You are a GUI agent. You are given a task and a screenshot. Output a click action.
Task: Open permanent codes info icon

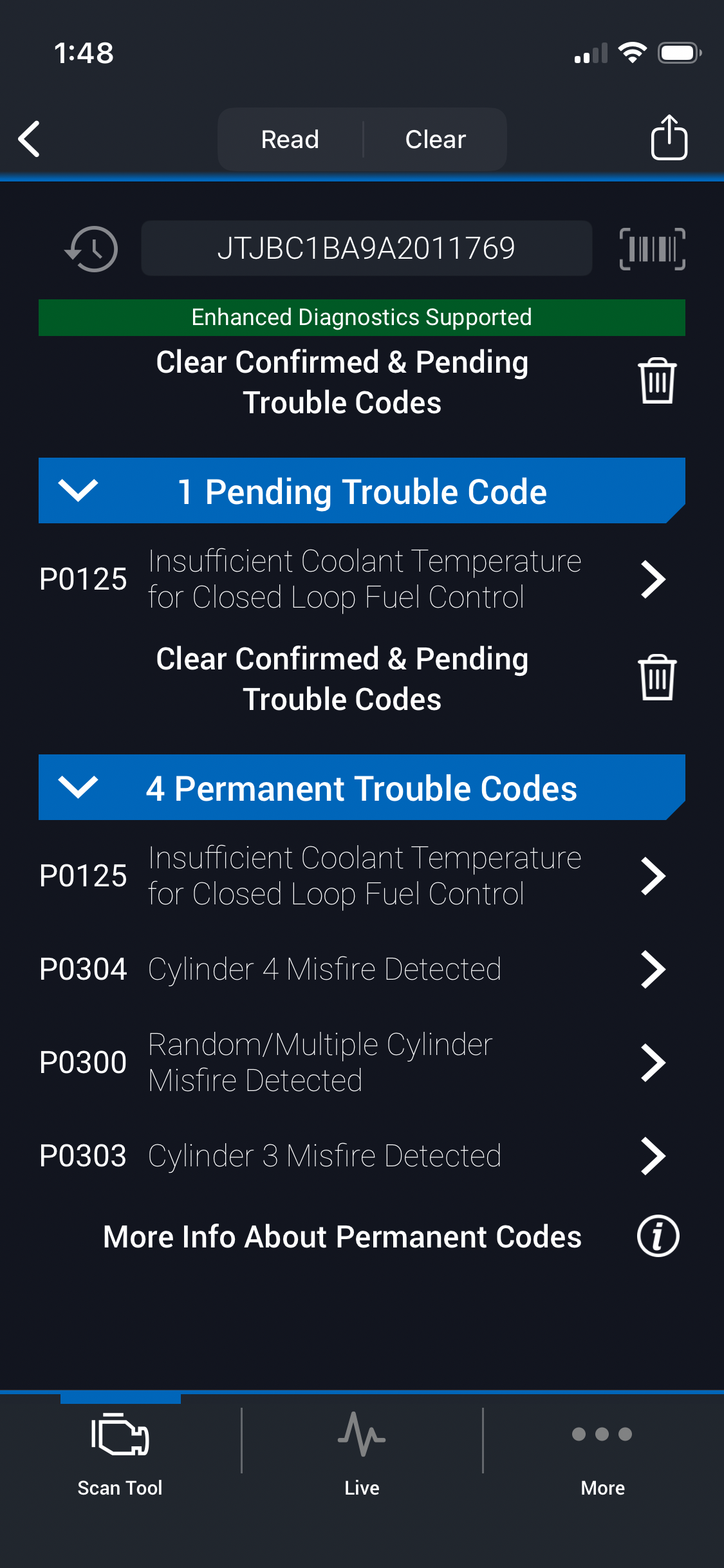tap(658, 1237)
